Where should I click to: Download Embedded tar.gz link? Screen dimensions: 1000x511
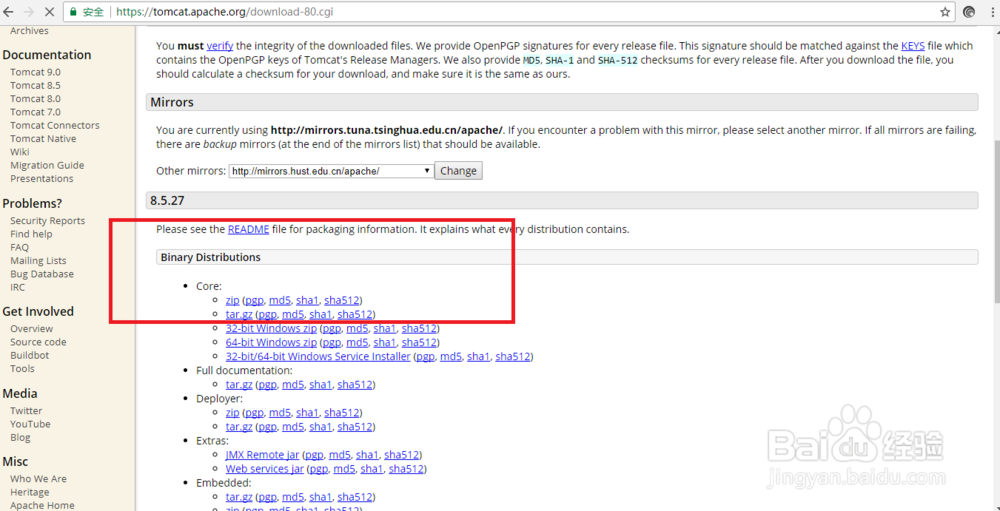click(x=239, y=497)
